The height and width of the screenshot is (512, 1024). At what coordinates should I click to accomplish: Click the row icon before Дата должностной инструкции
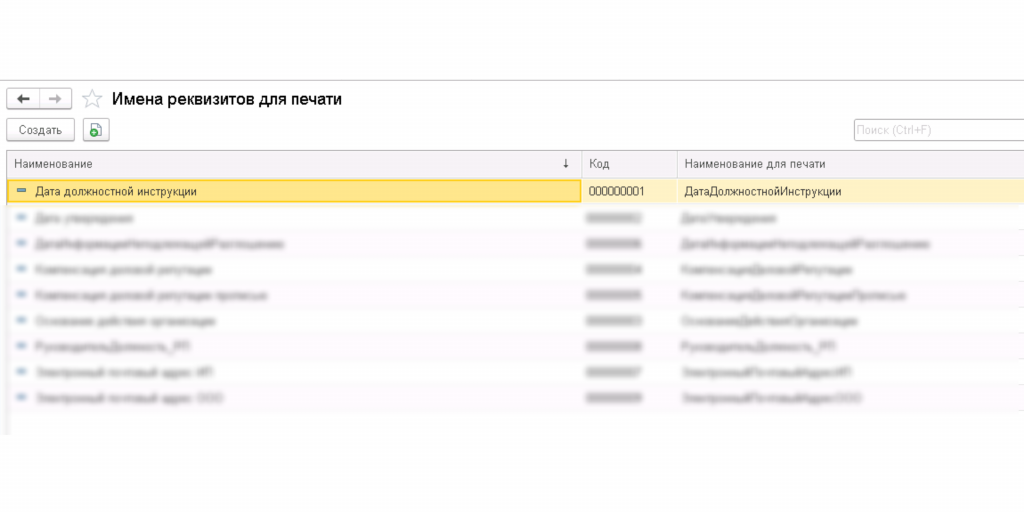[x=22, y=191]
